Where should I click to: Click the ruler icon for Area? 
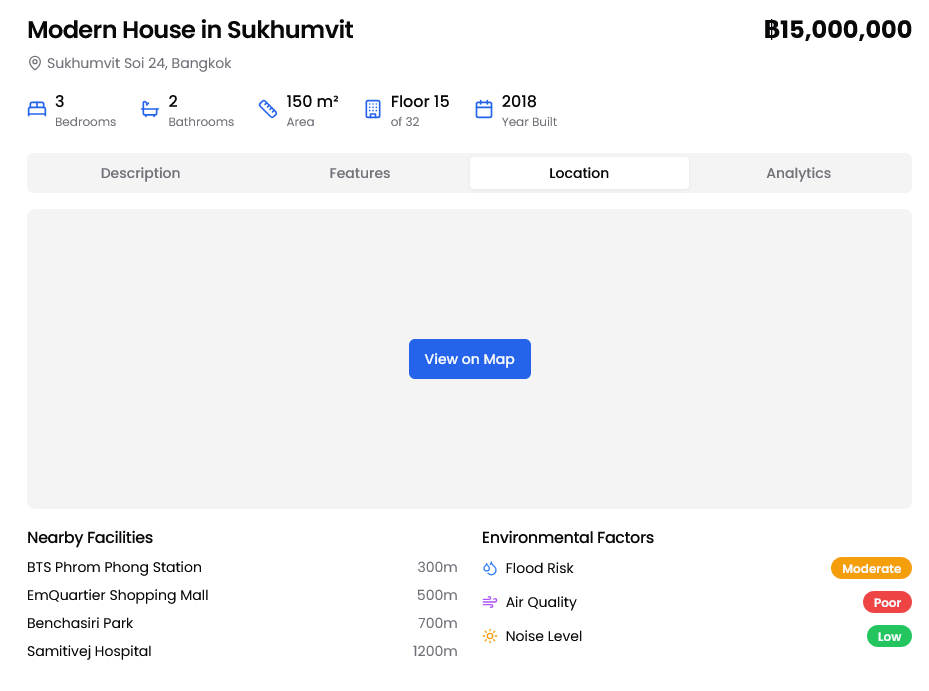pos(268,110)
